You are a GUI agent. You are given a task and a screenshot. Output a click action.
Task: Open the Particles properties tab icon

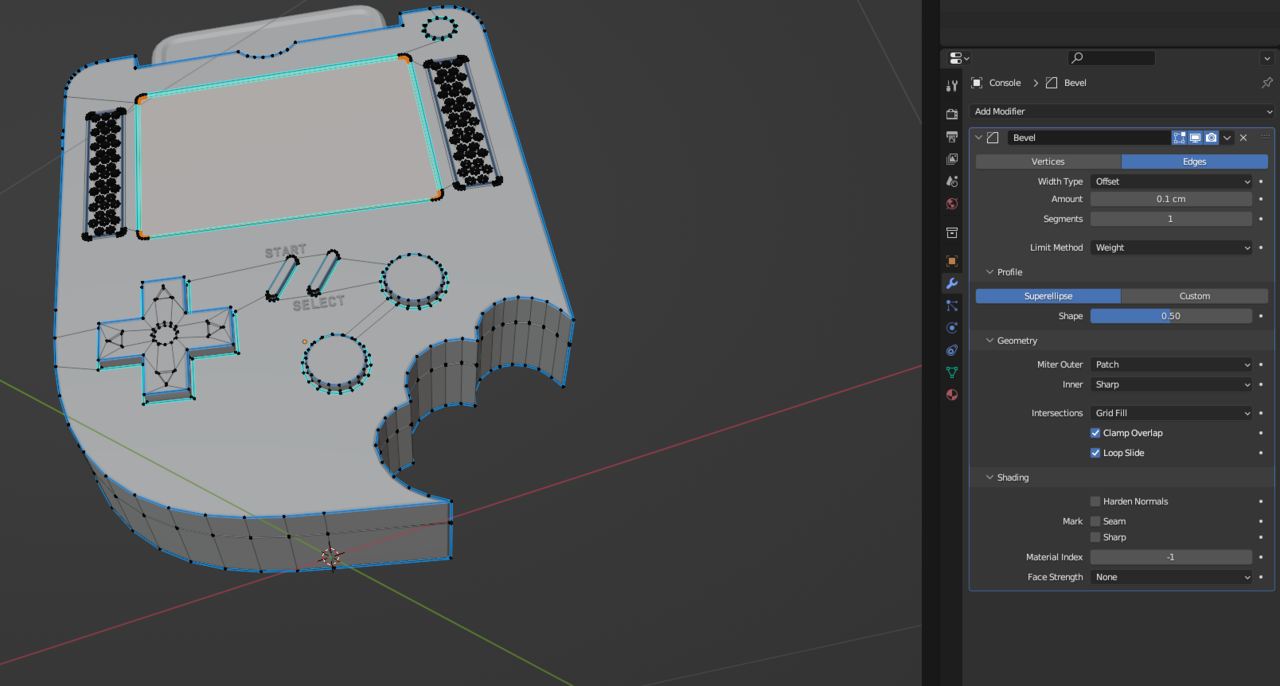[952, 306]
